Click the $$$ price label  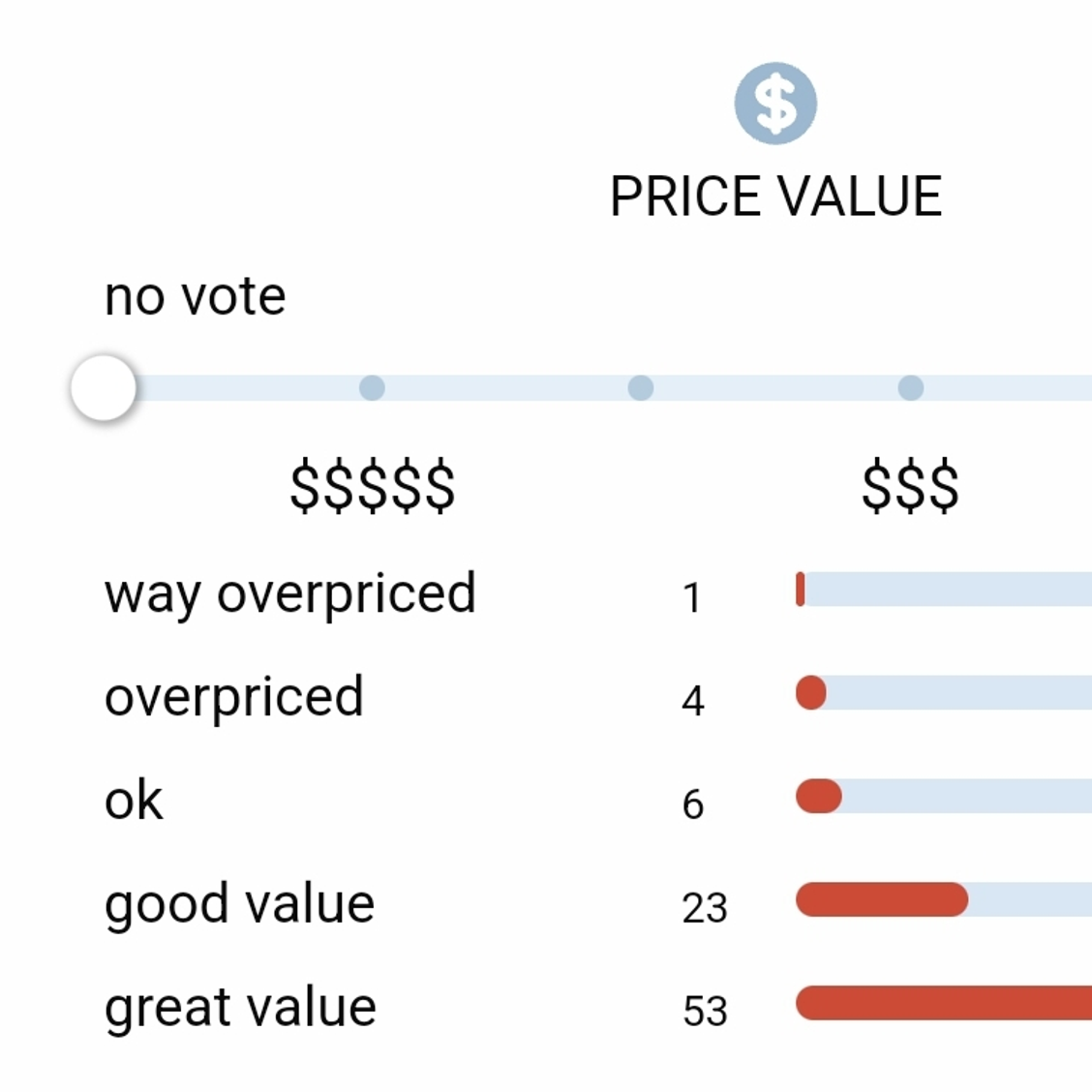(x=910, y=486)
